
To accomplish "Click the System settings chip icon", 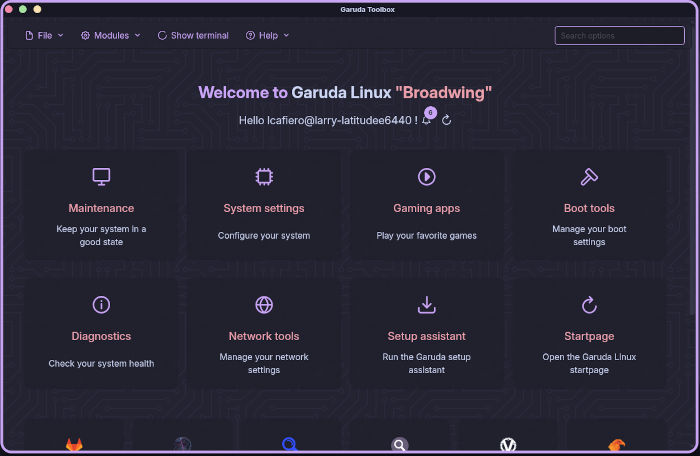I will tap(264, 177).
